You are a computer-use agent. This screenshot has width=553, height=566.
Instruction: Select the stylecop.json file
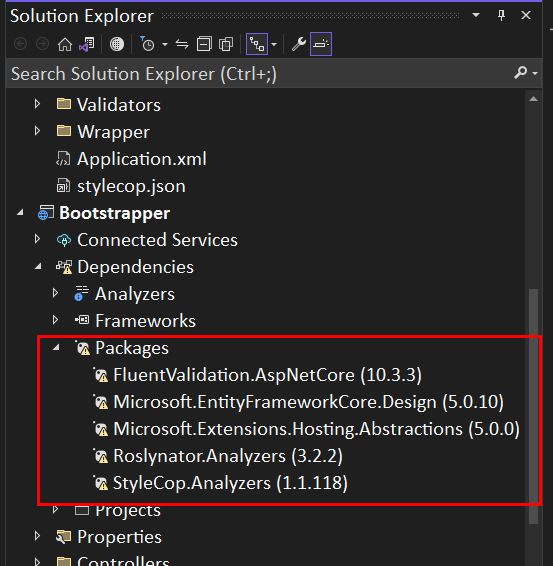[131, 186]
